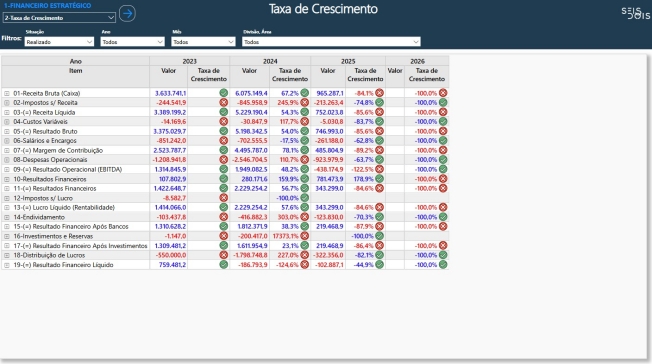This screenshot has width=652, height=364.
Task: Expand row 05-(=) Resultado Bruto
Action: [7, 131]
